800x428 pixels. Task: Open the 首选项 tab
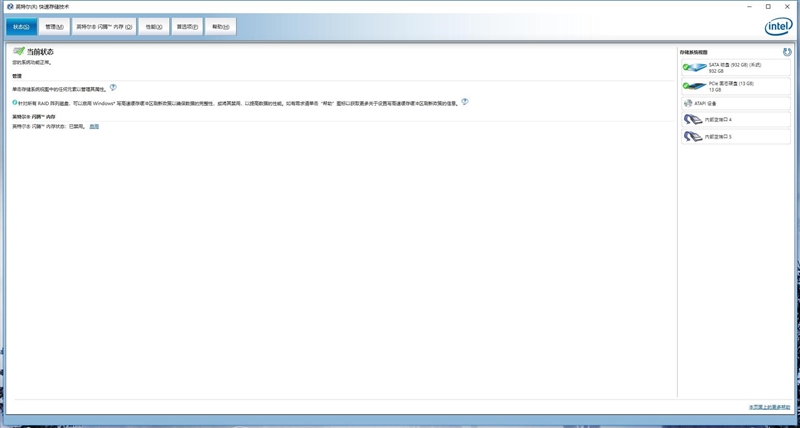(x=186, y=27)
